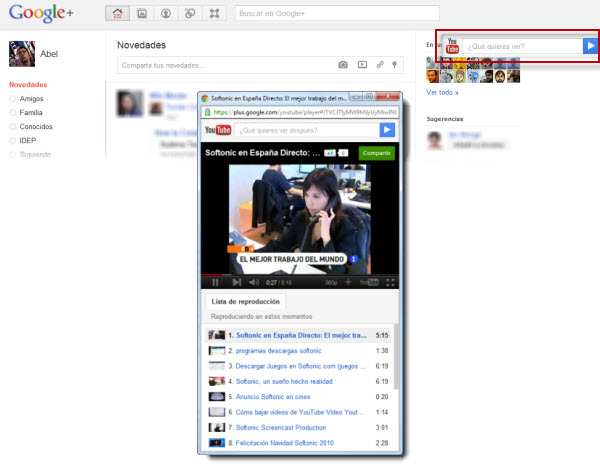
Task: Open Abel's profile picture
Action: [x=22, y=54]
